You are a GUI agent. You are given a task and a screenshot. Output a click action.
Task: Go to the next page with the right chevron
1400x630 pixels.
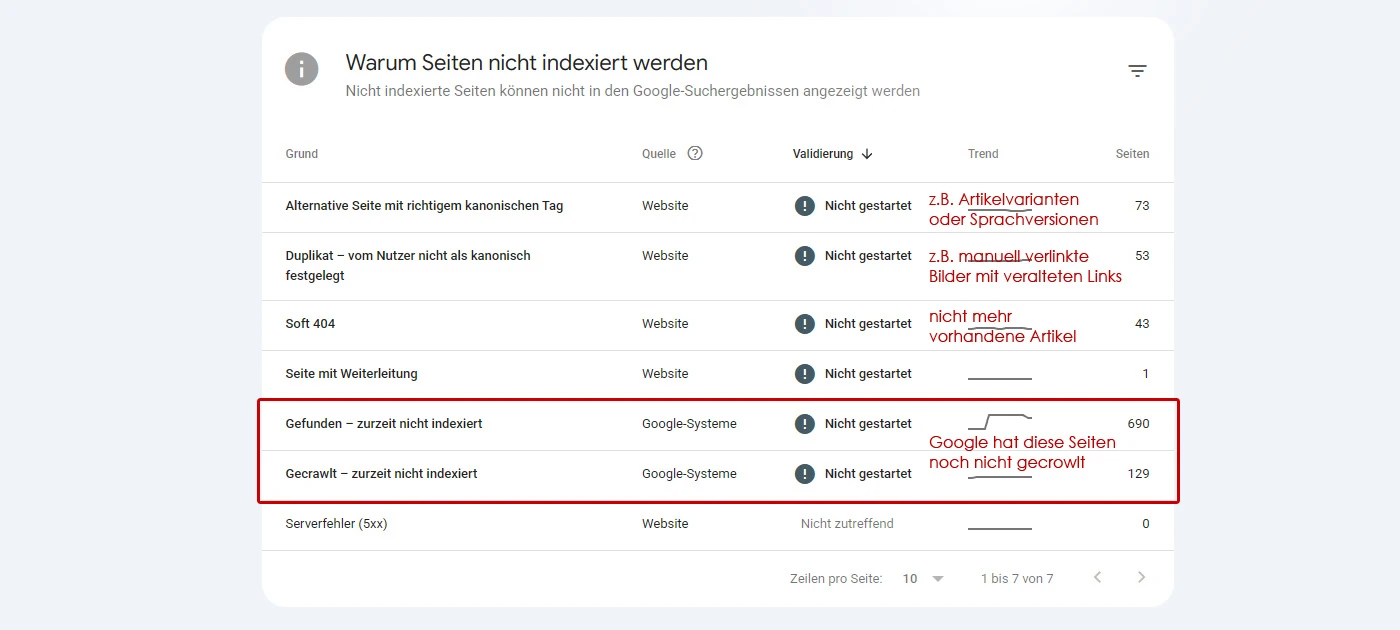tap(1141, 578)
